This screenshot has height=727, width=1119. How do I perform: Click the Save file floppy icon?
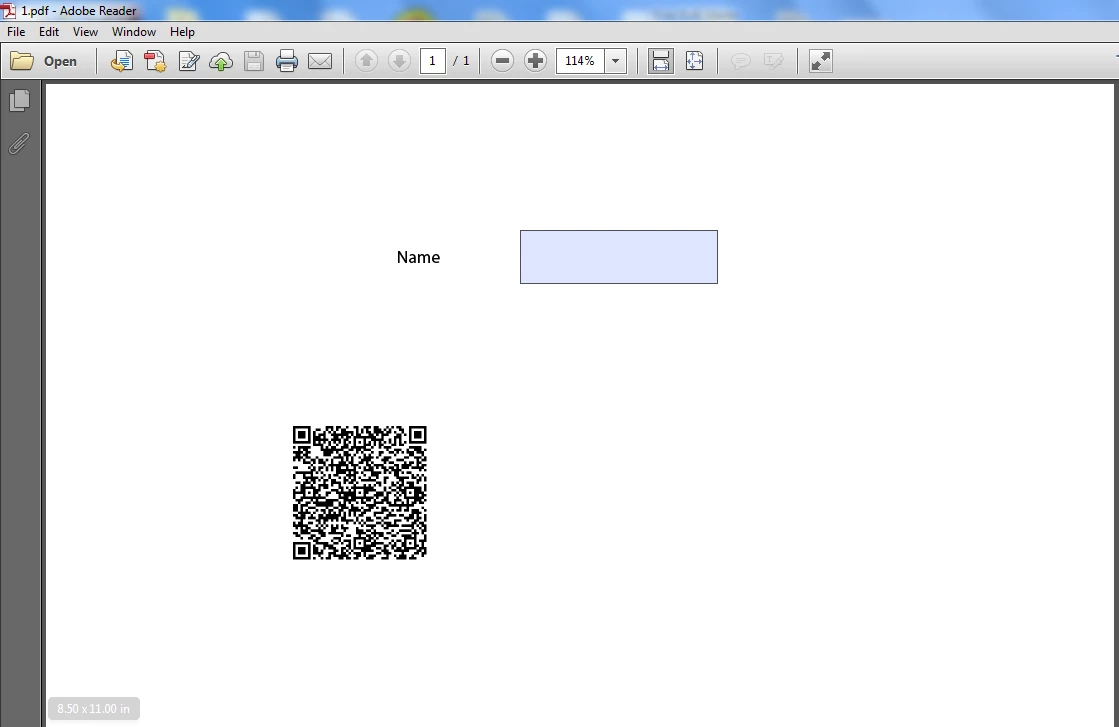(254, 61)
